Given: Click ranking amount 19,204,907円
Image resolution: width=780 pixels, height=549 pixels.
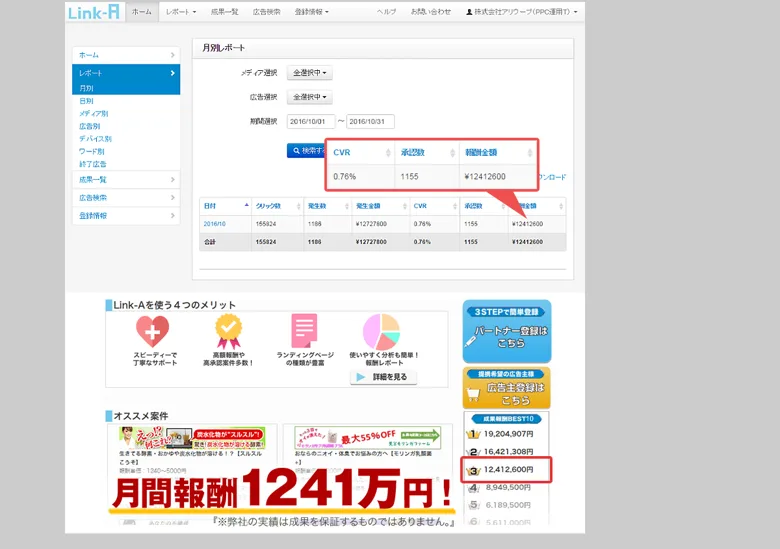Looking at the screenshot, I should [x=508, y=434].
